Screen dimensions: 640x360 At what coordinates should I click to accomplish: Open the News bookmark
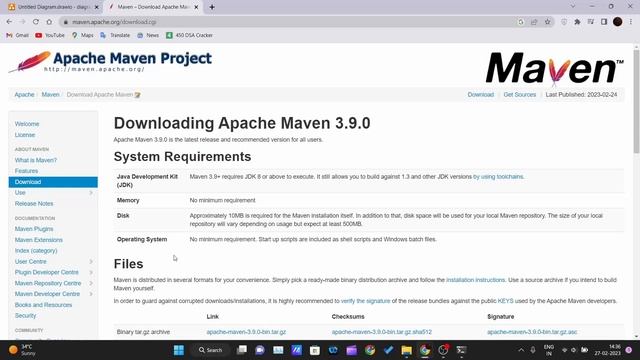pos(148,35)
